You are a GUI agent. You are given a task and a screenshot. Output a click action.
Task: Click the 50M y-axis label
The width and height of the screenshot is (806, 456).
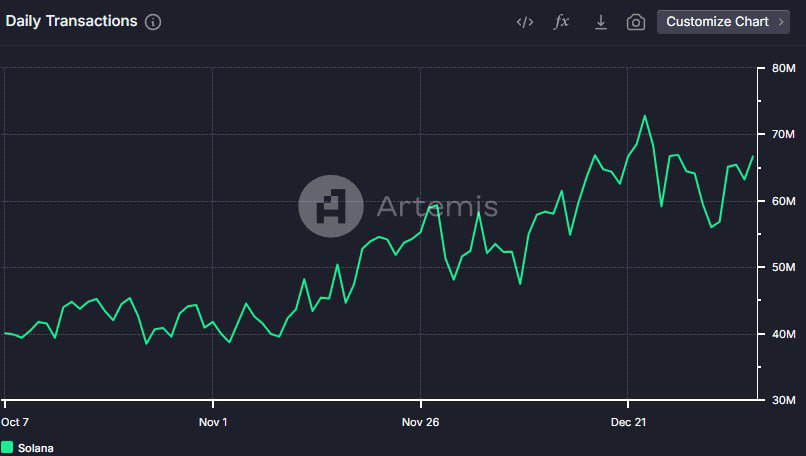click(782, 267)
